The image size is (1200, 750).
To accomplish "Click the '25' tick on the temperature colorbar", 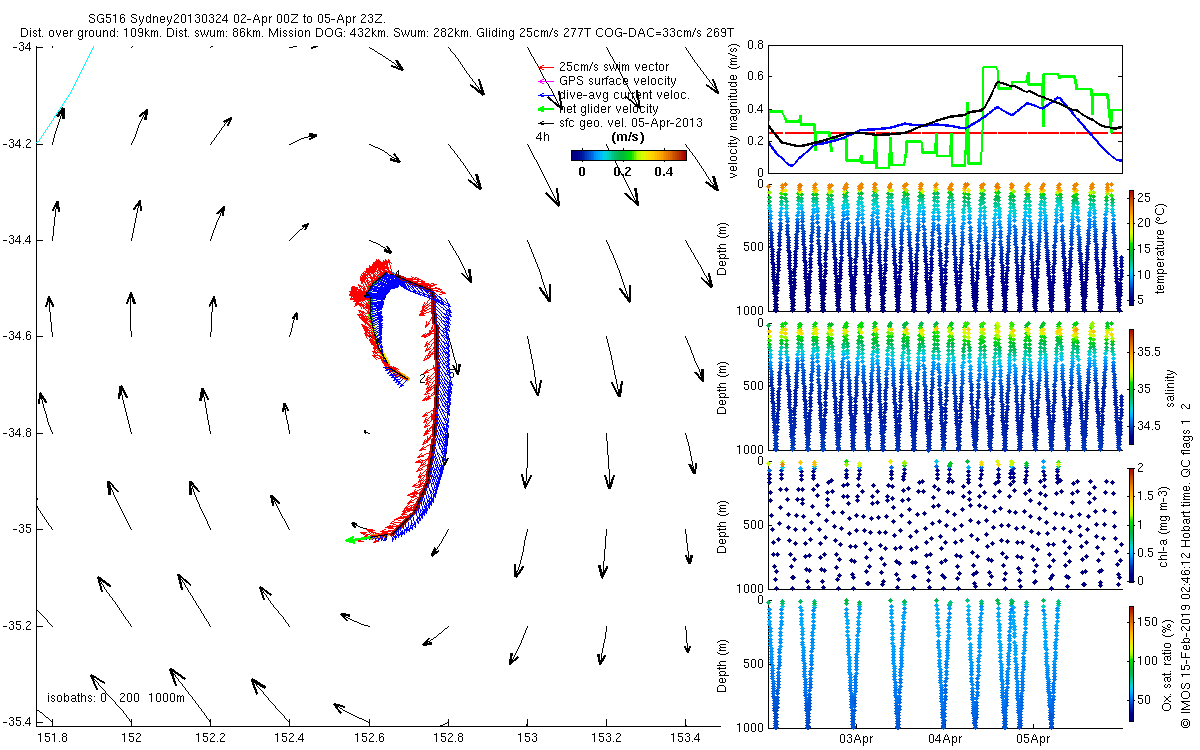I will point(1145,197).
